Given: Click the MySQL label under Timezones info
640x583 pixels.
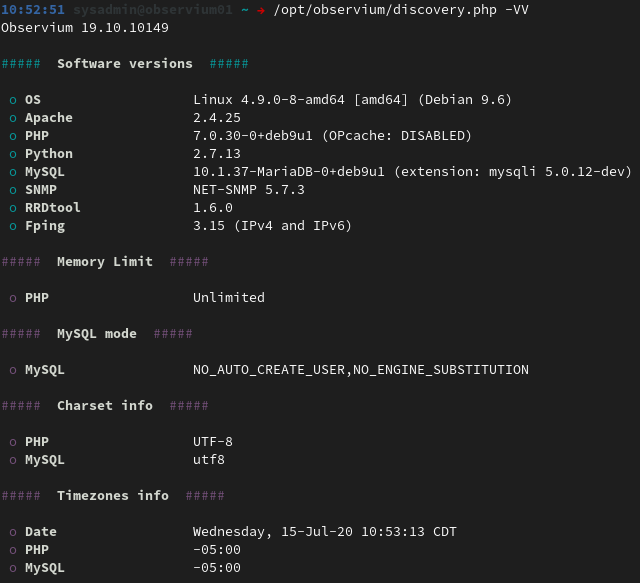Looking at the screenshot, I should tap(45, 568).
